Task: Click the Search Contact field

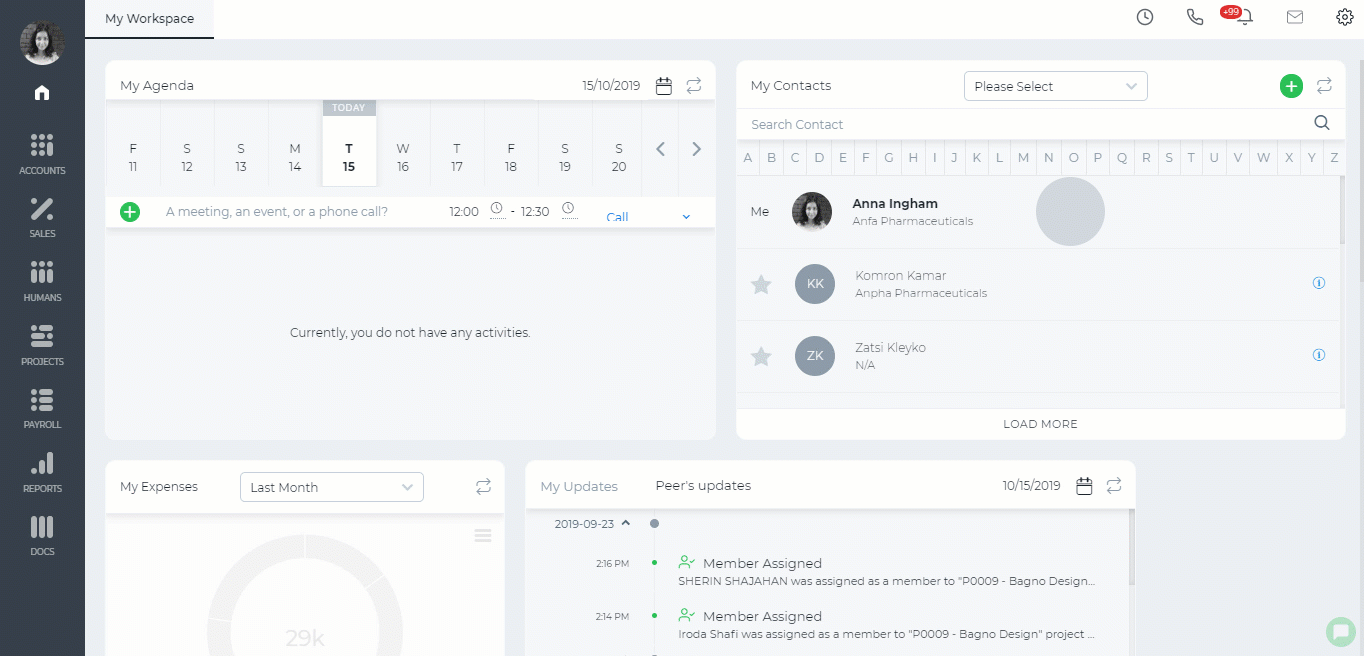Action: pos(1025,124)
